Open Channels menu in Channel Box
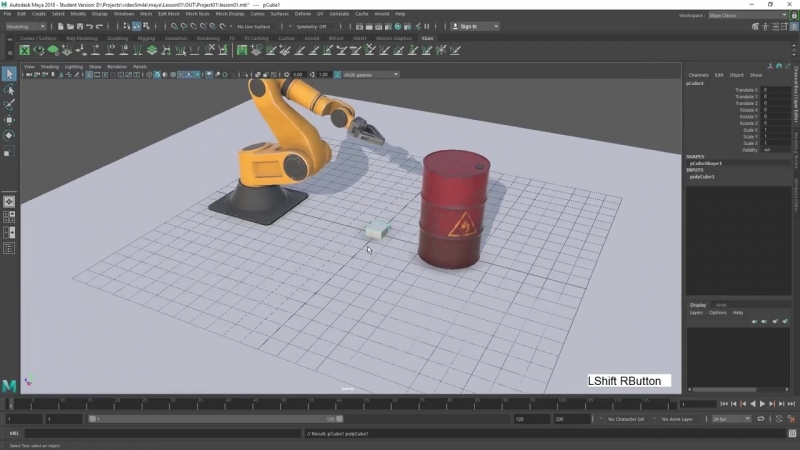 698,75
